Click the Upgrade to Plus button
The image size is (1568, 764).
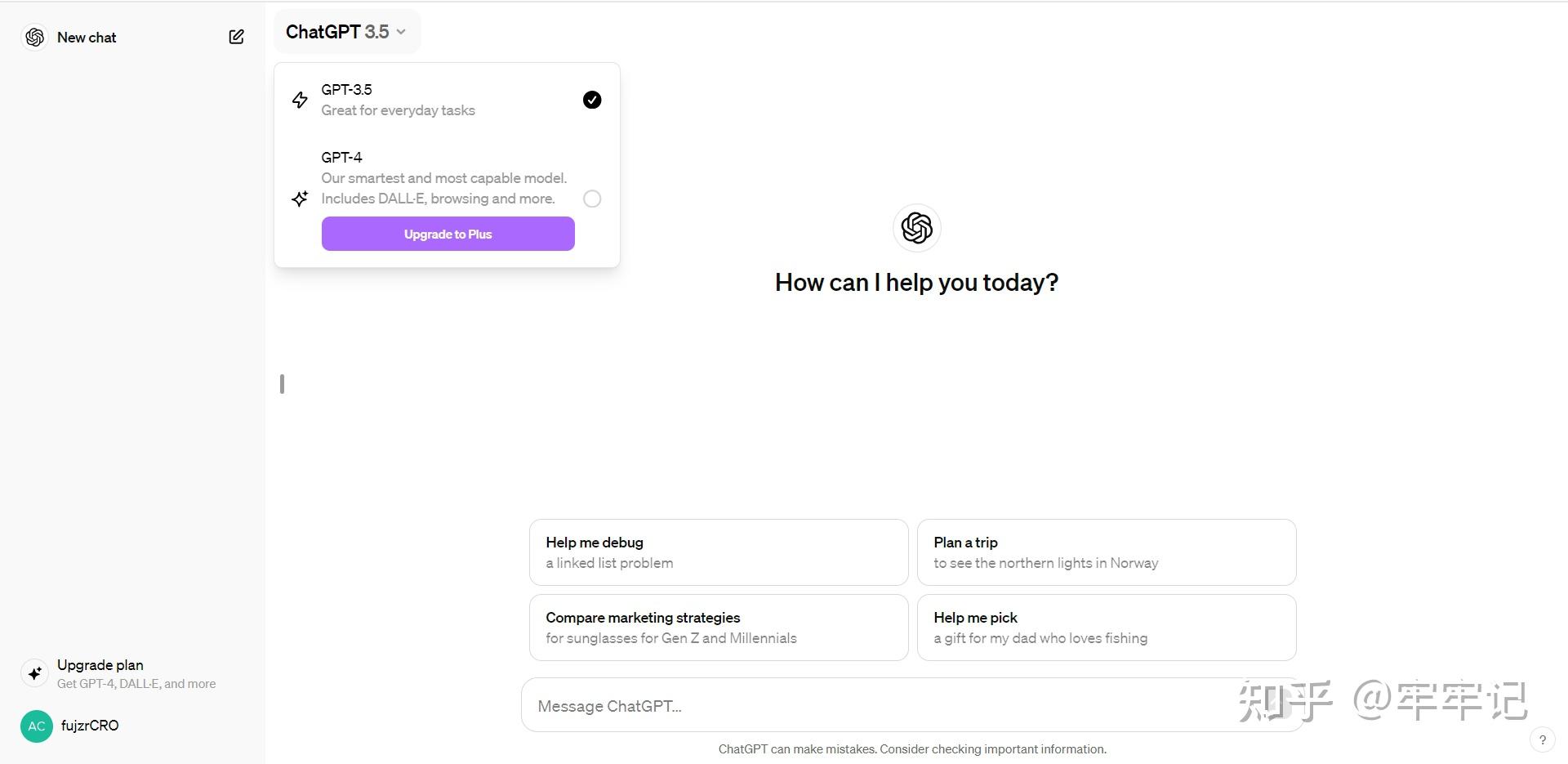click(448, 234)
